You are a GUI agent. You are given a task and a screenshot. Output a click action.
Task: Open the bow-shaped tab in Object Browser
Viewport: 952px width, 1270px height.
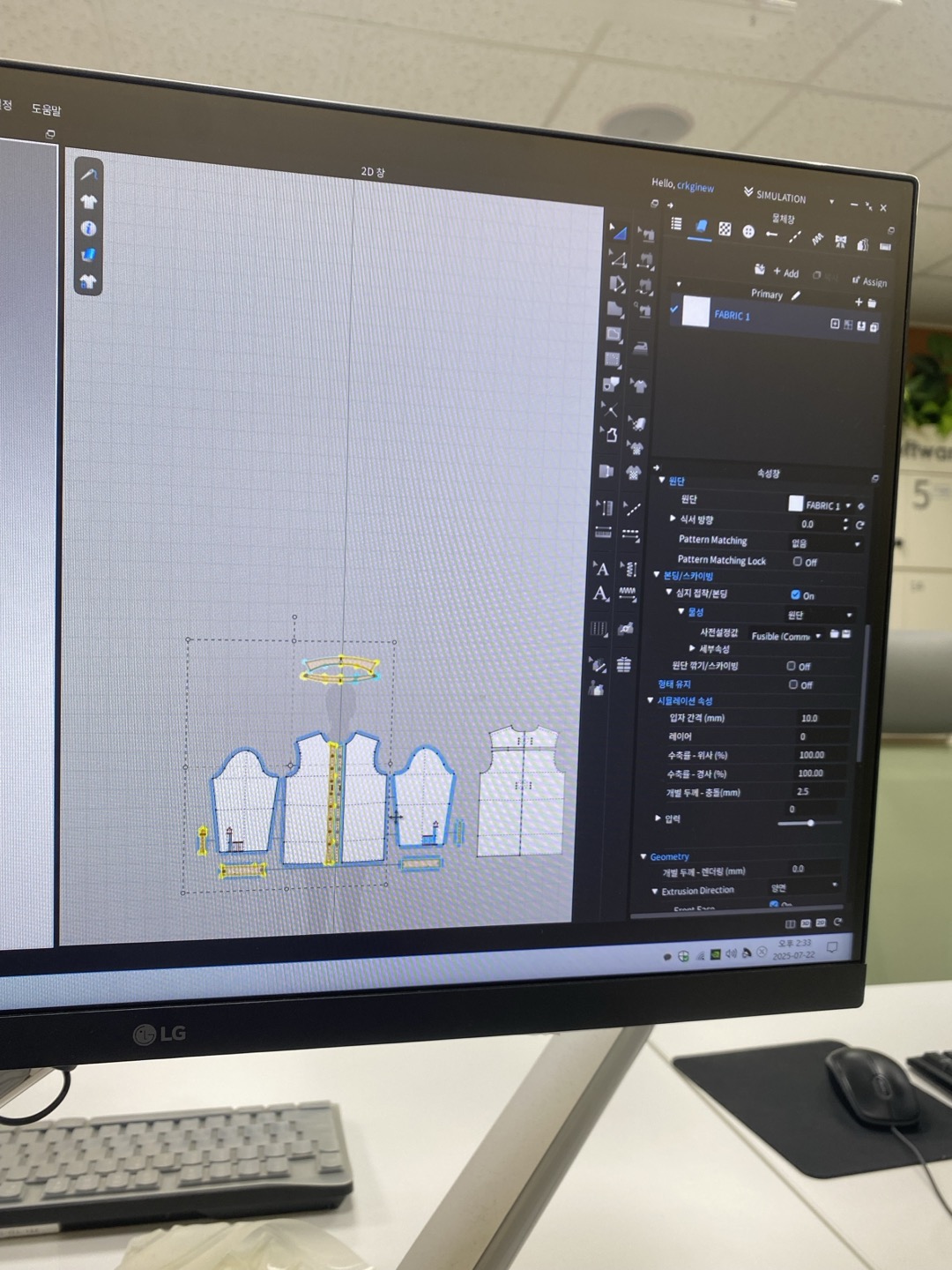(840, 241)
